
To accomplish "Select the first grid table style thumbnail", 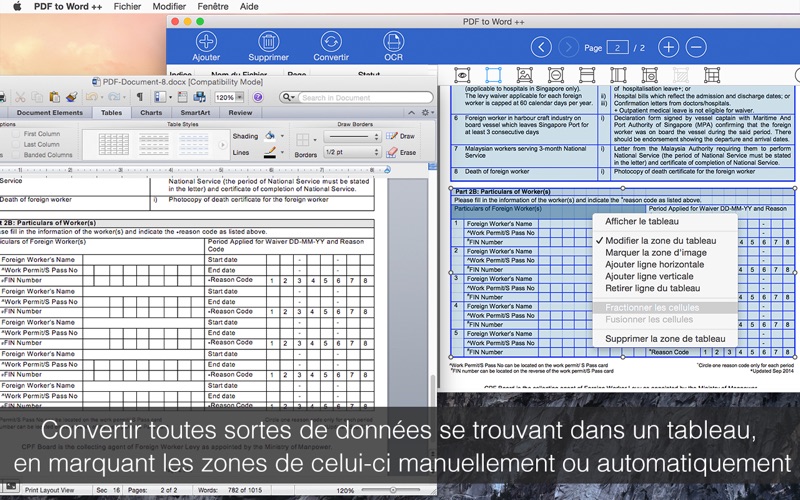I will (113, 144).
